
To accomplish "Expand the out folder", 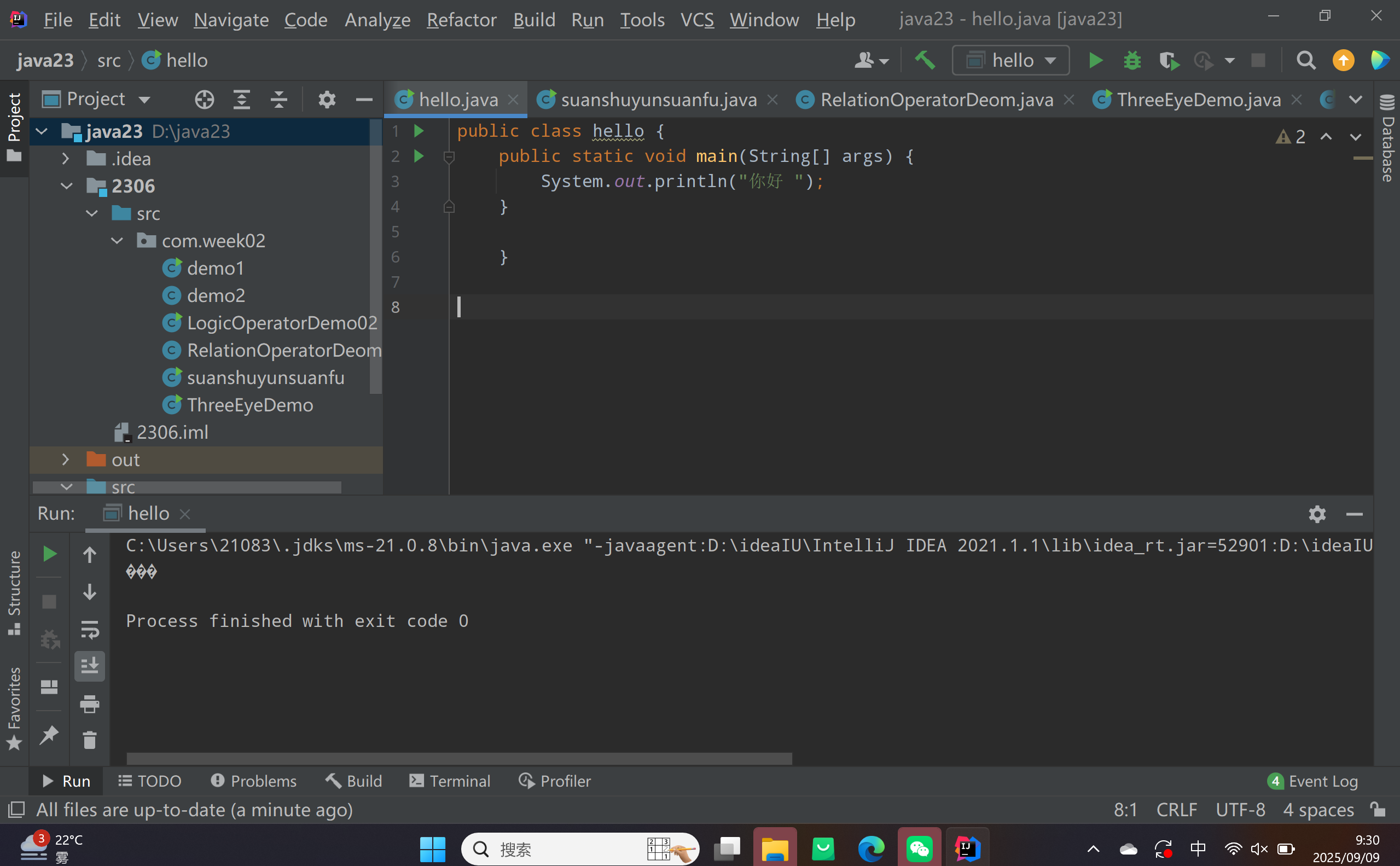I will (65, 460).
